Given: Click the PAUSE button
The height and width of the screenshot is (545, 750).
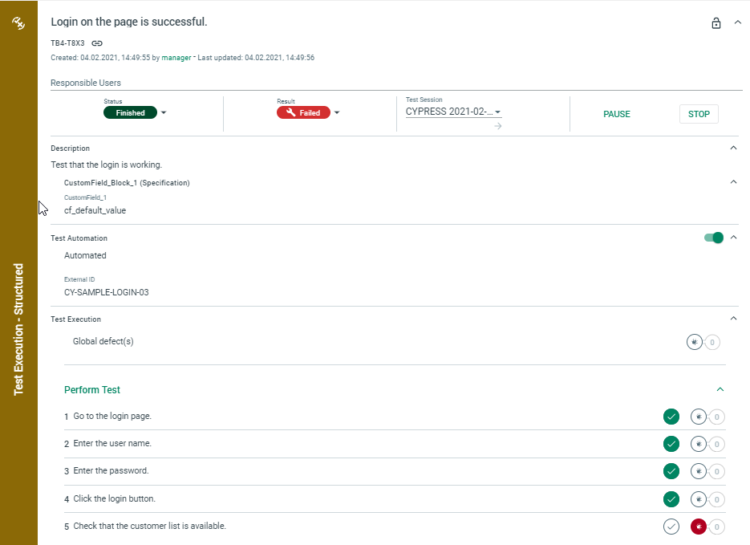Looking at the screenshot, I should tap(617, 114).
